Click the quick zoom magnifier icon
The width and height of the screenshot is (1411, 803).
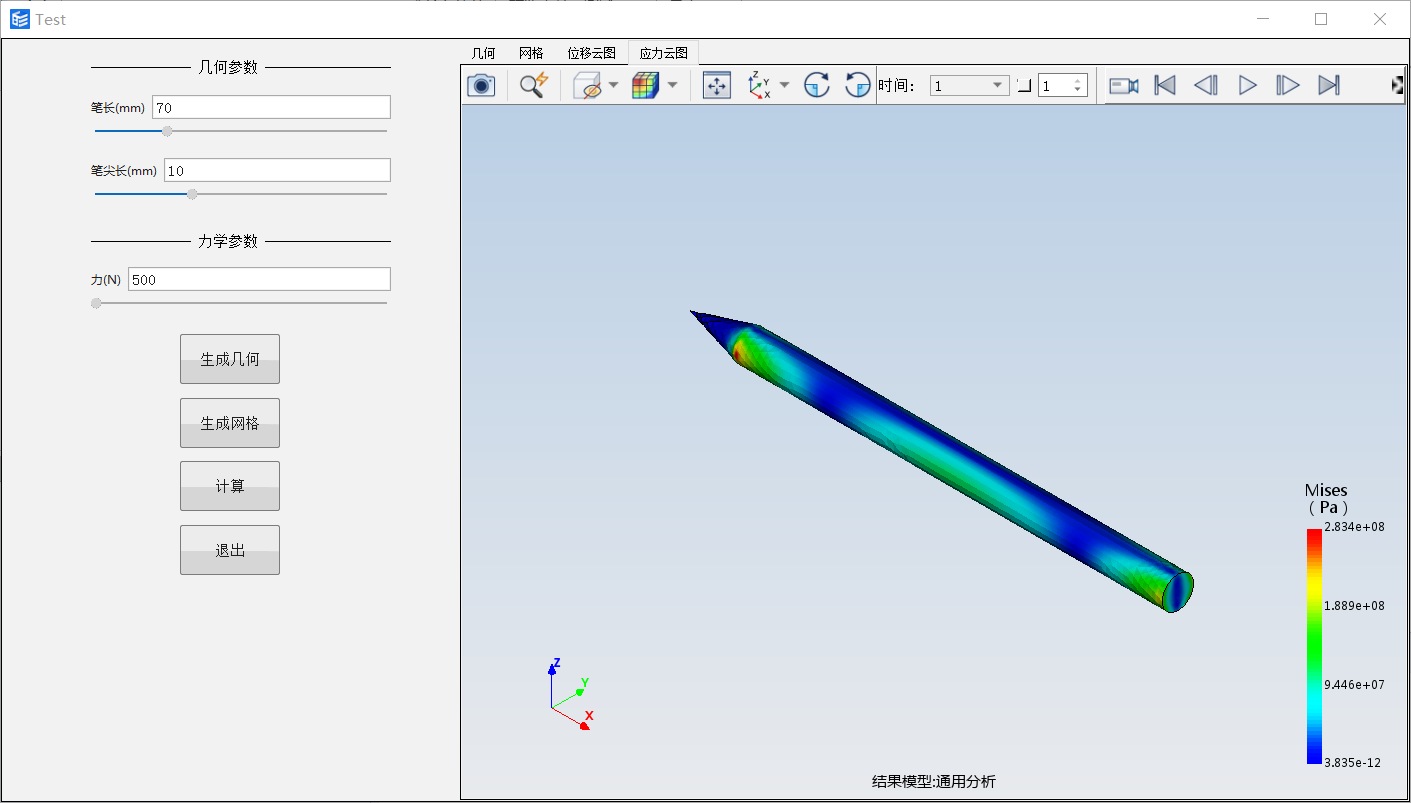534,86
